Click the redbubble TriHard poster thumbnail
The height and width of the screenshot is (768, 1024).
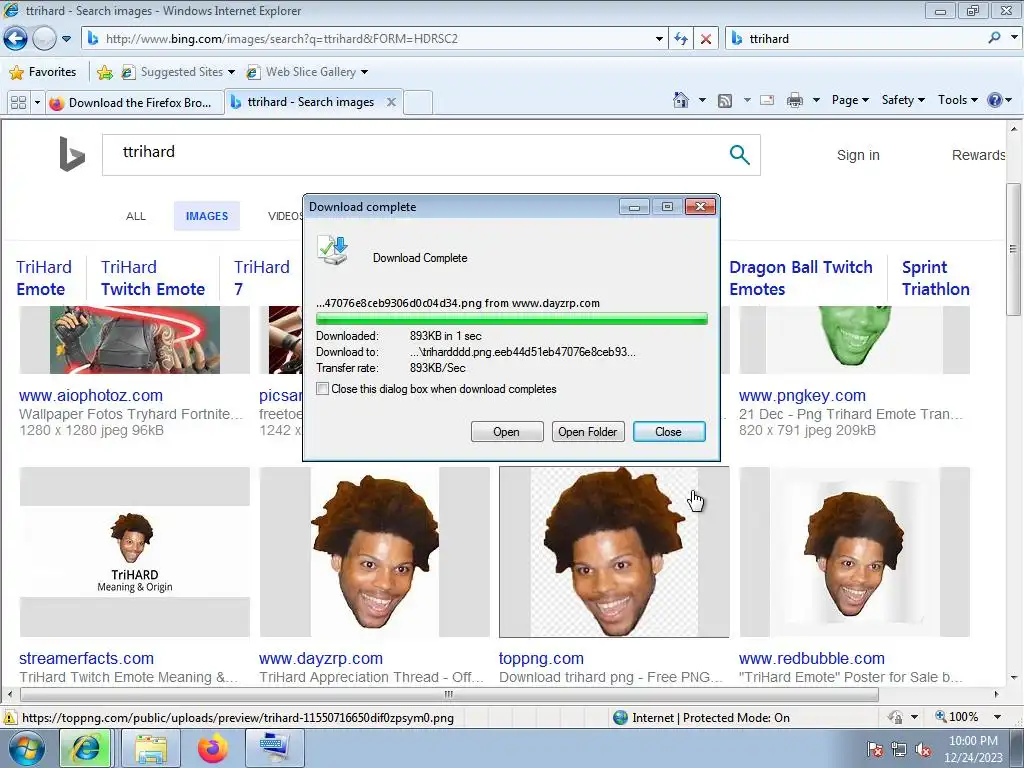854,552
